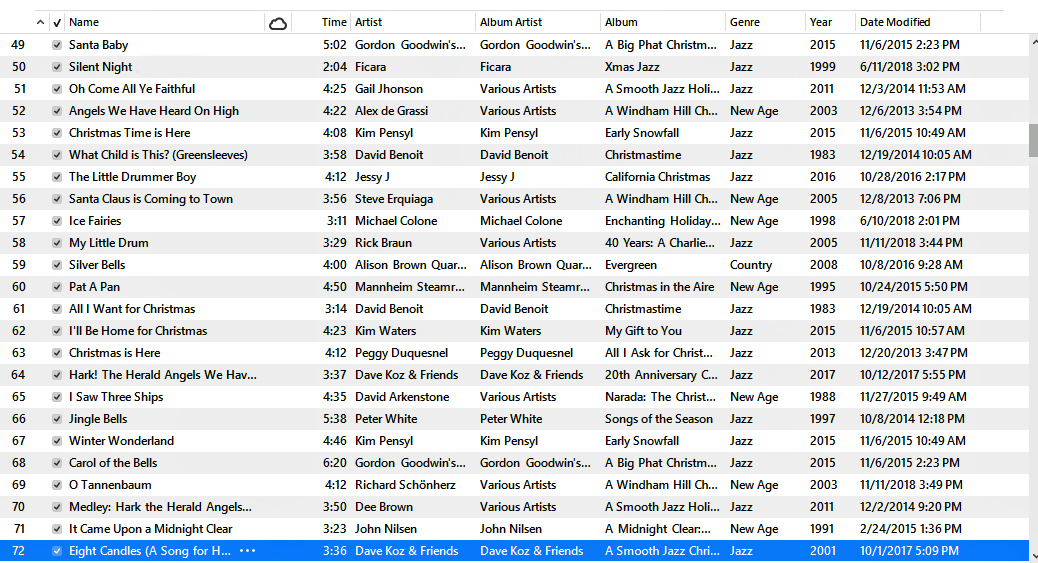Click the Time column header
The width and height of the screenshot is (1038, 563).
pyautogui.click(x=334, y=22)
